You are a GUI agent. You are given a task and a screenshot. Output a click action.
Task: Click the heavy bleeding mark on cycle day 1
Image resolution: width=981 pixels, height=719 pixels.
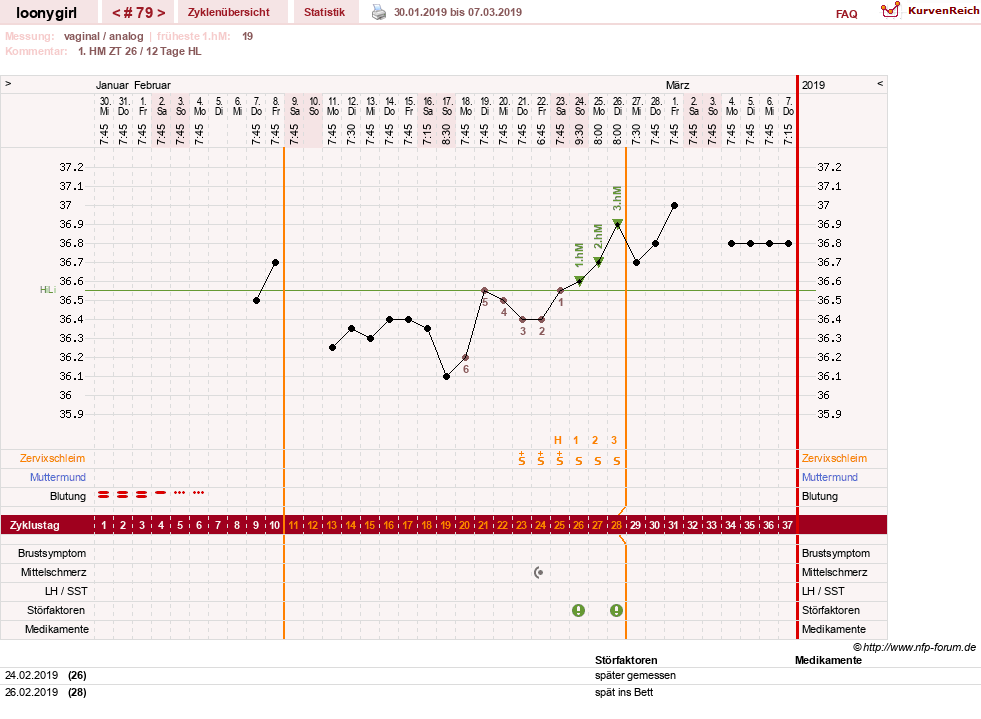104,494
